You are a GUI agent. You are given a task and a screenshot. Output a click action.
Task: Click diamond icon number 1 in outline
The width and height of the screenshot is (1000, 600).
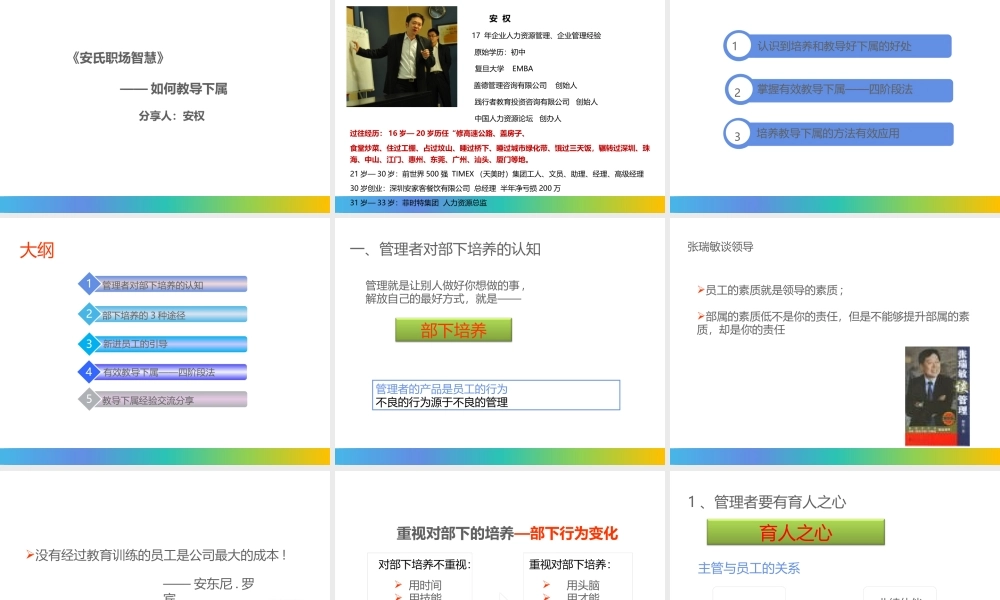click(89, 284)
